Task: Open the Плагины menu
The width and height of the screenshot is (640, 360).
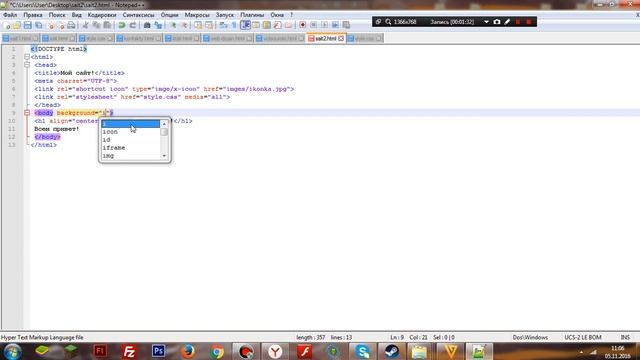Action: (x=252, y=15)
